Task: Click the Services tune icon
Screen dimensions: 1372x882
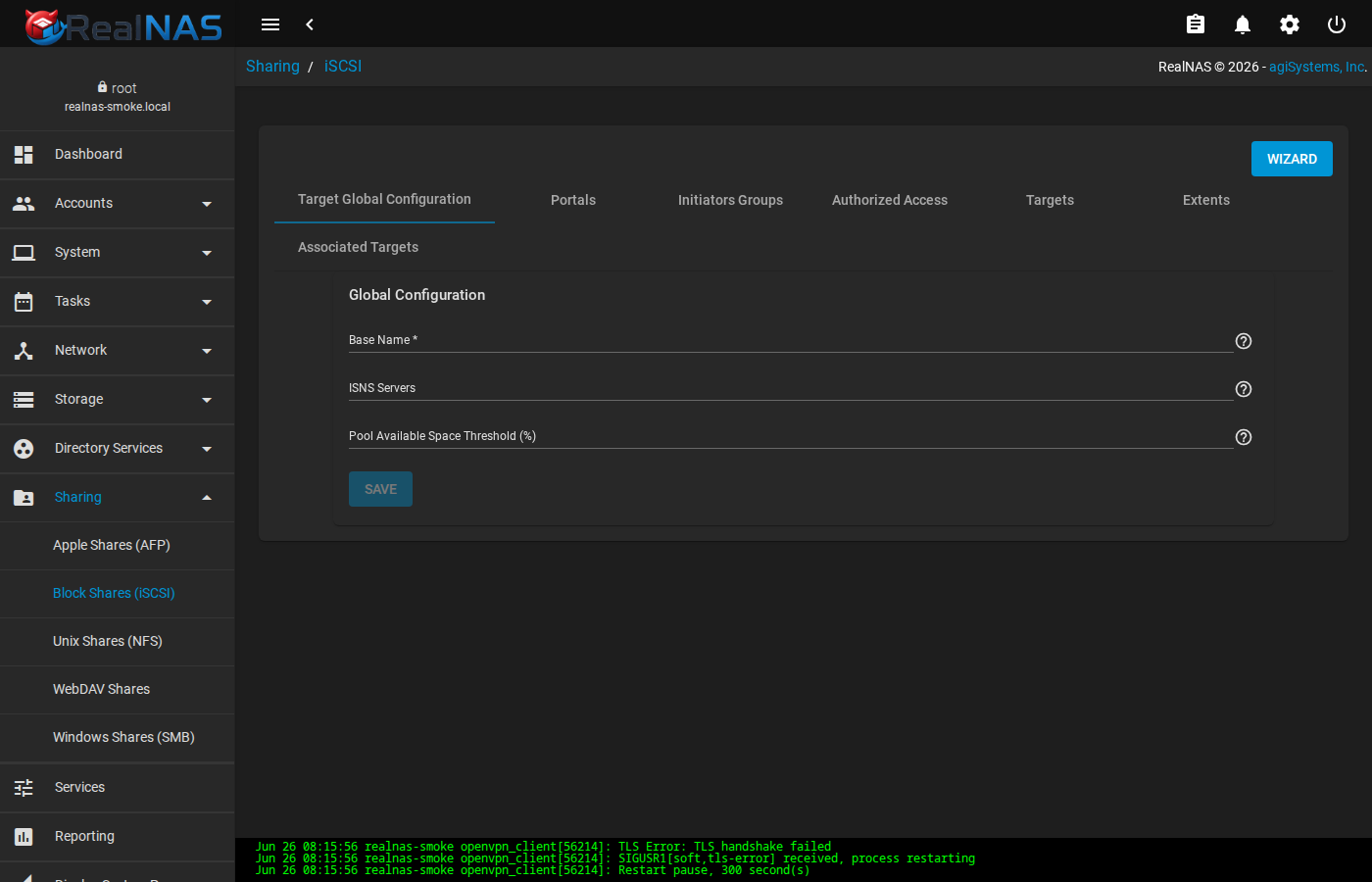Action: pyautogui.click(x=24, y=787)
